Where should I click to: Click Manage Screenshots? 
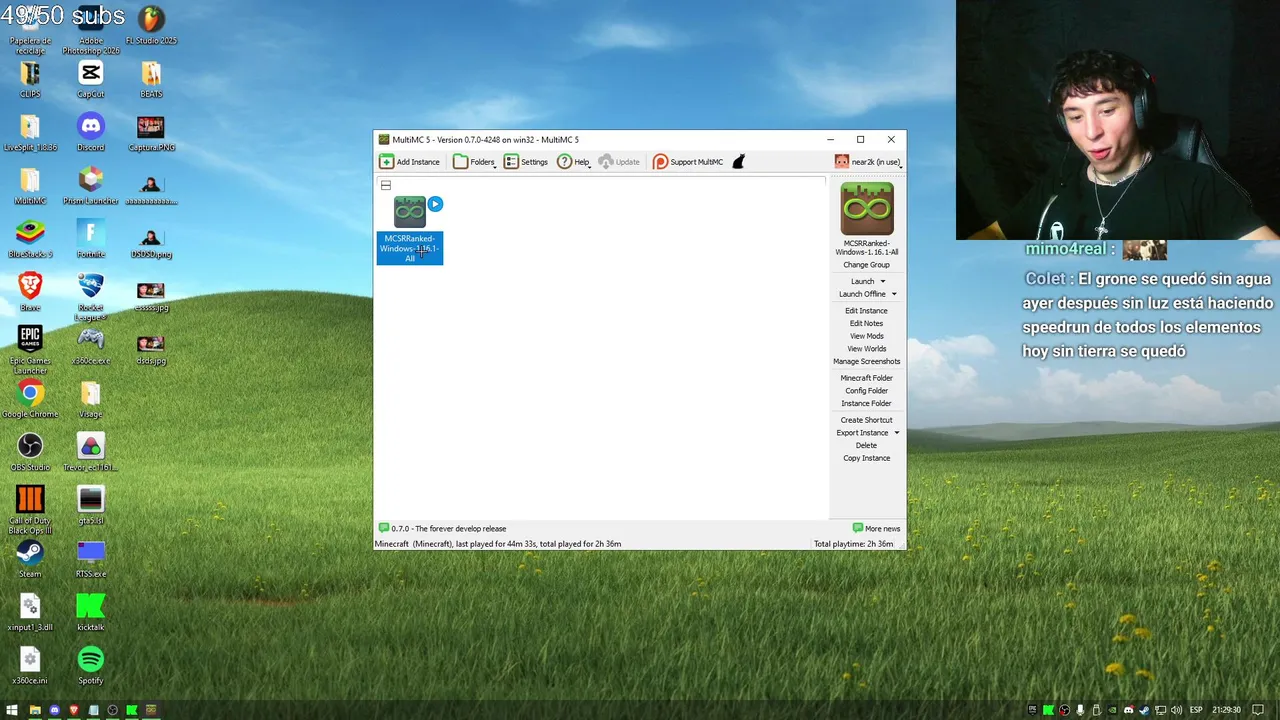[866, 362]
